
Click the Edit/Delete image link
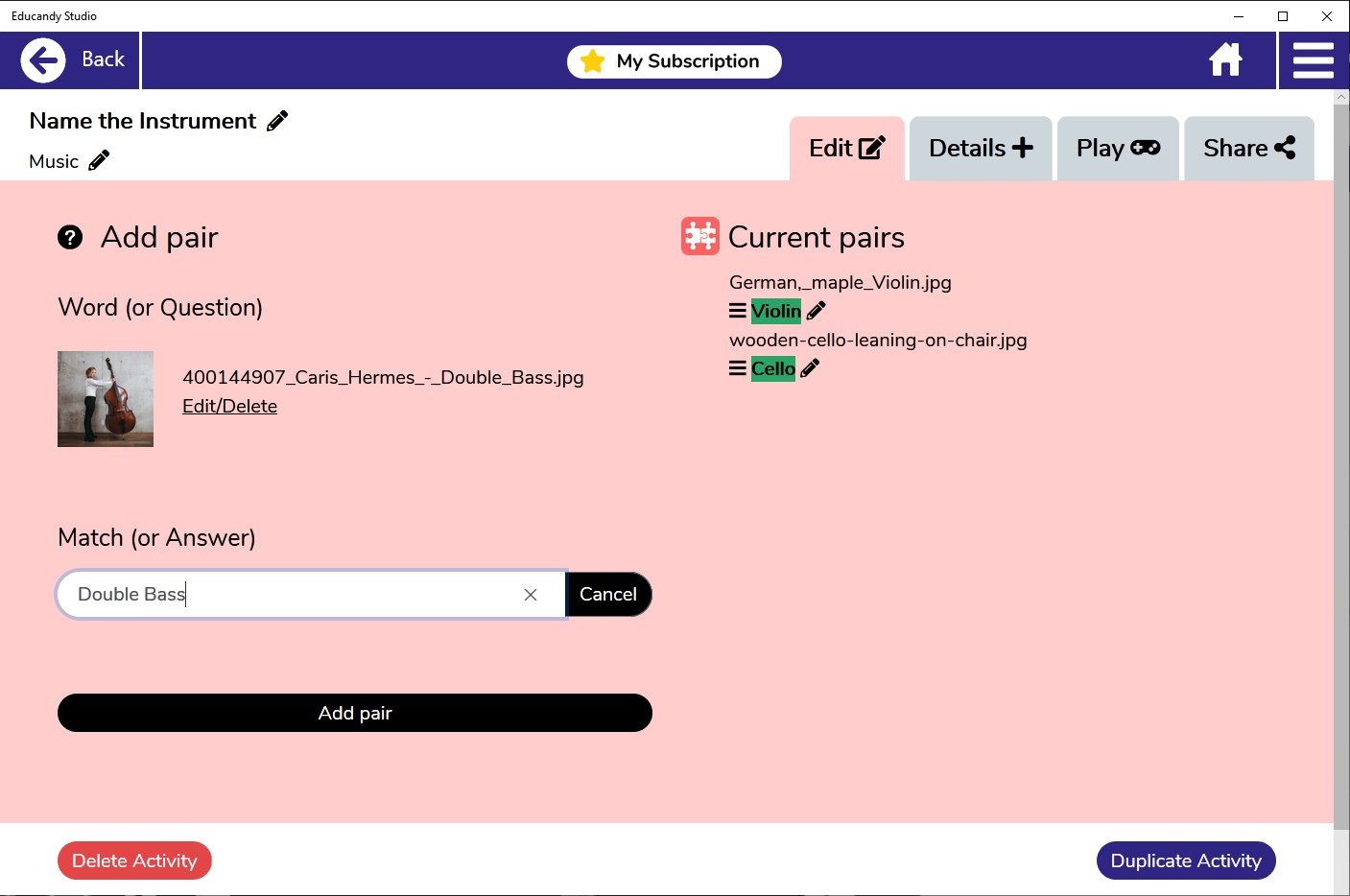(230, 406)
